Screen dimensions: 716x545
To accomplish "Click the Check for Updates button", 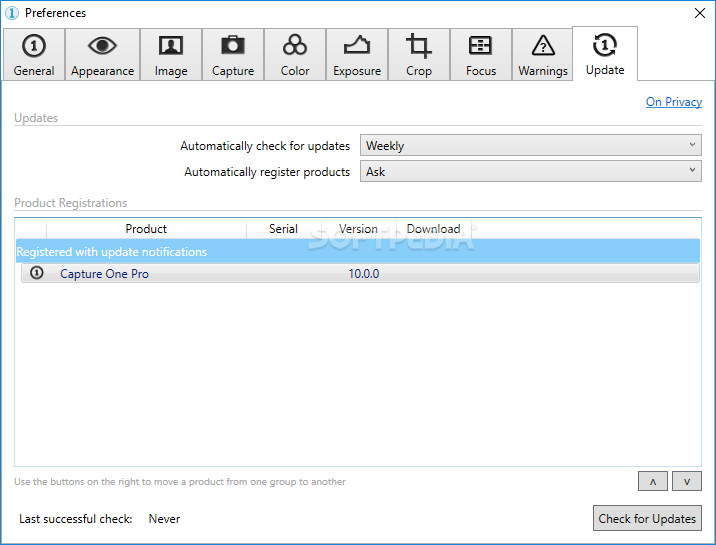I will pos(647,518).
